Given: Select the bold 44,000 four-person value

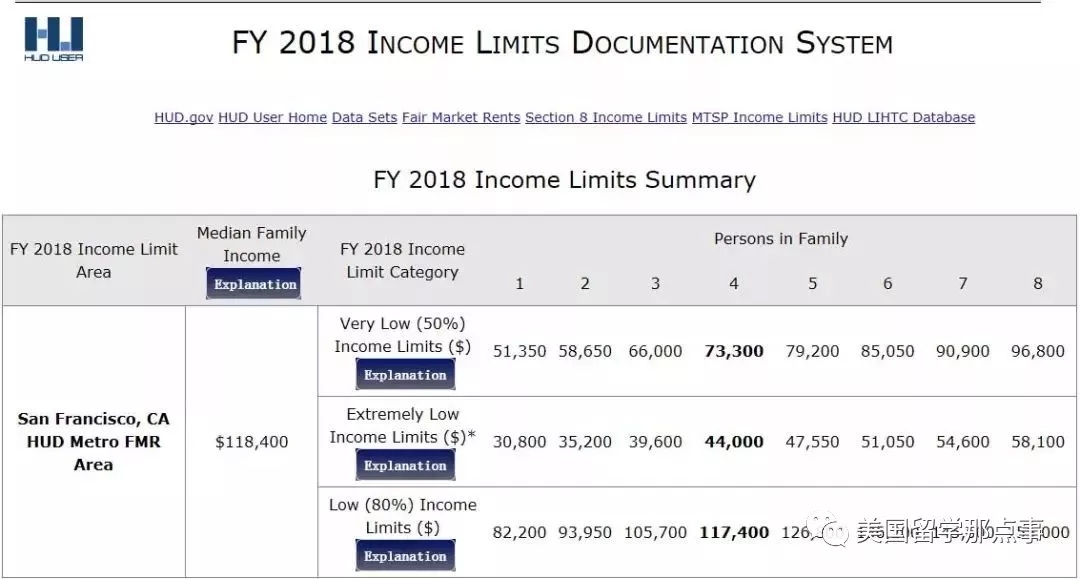Looking at the screenshot, I should [734, 442].
